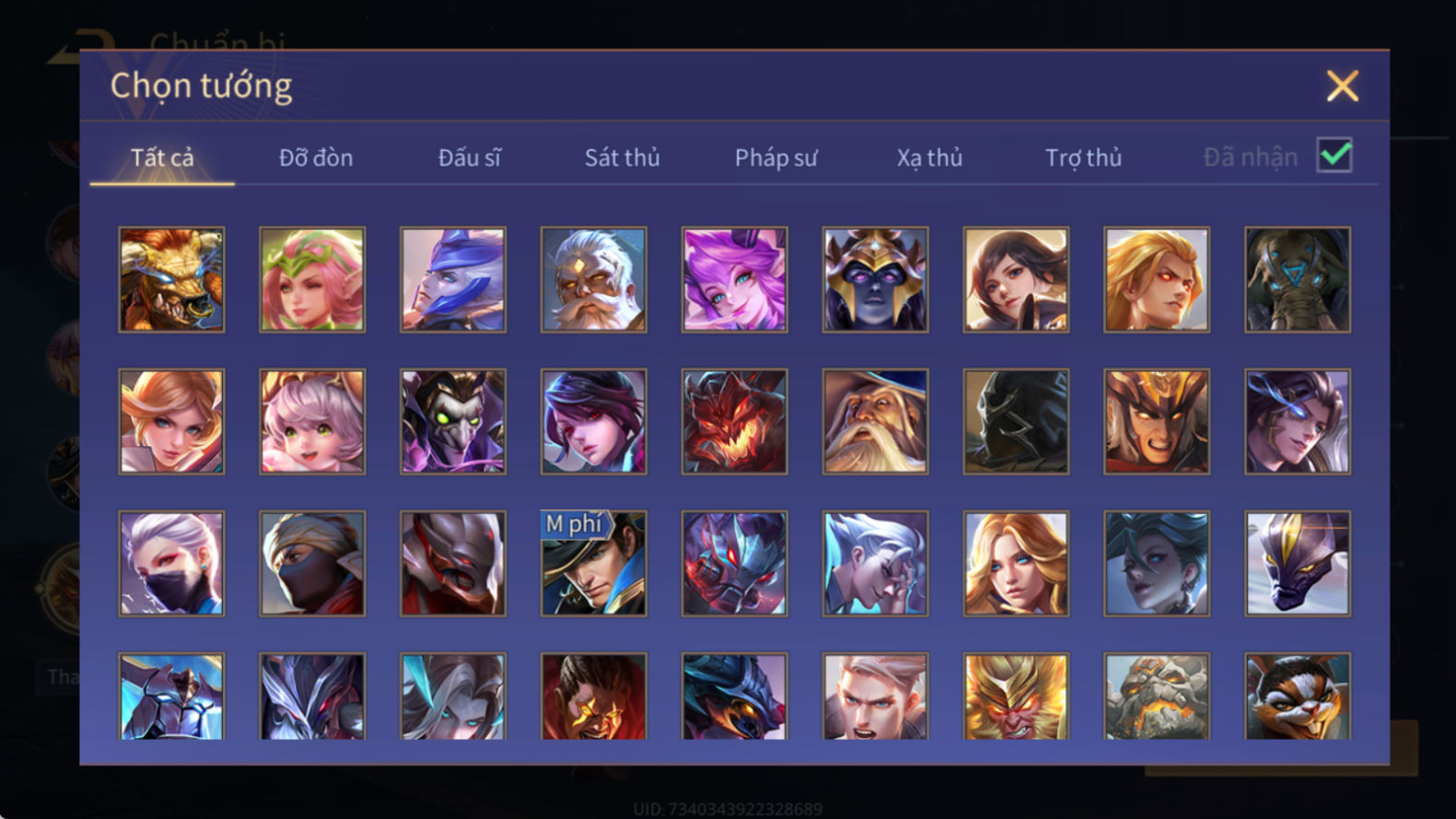Select the golden monkey king hero

click(x=1016, y=696)
